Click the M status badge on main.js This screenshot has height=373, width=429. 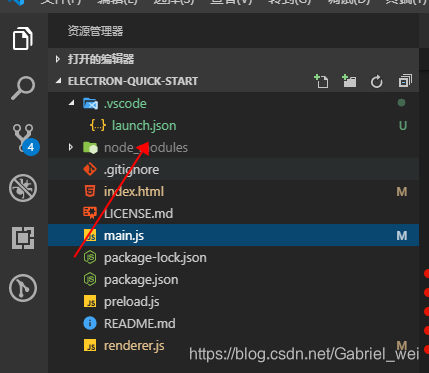(402, 236)
